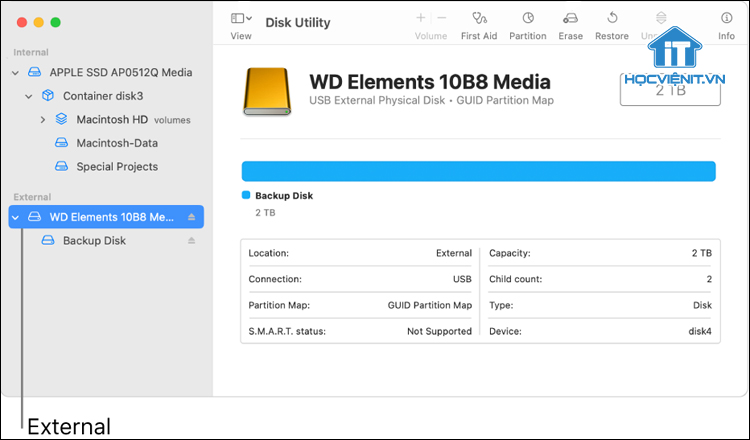Click the large yellow external drive icon
750x440 pixels.
[x=267, y=91]
